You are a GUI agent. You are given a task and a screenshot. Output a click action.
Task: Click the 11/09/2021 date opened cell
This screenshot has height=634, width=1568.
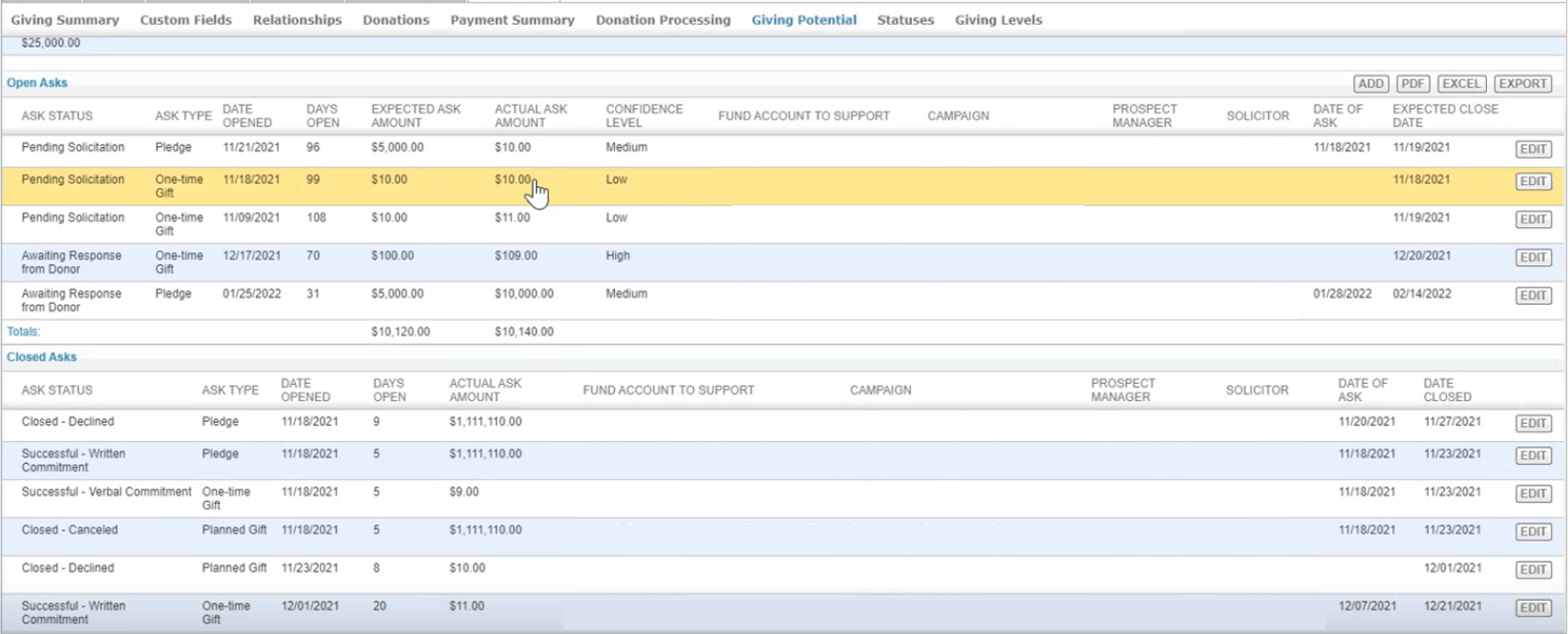click(252, 218)
